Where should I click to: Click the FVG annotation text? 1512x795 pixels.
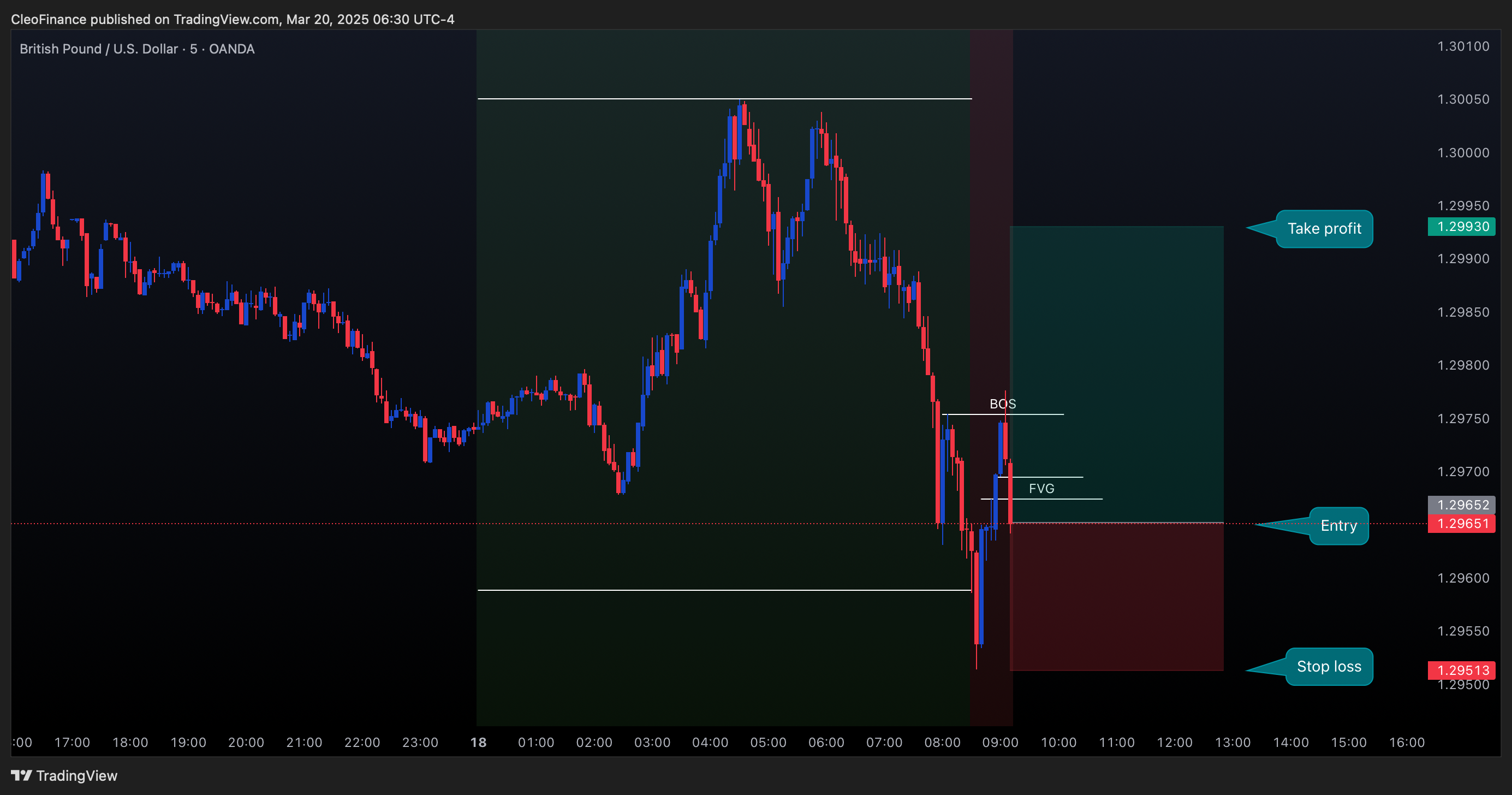[x=1041, y=489]
